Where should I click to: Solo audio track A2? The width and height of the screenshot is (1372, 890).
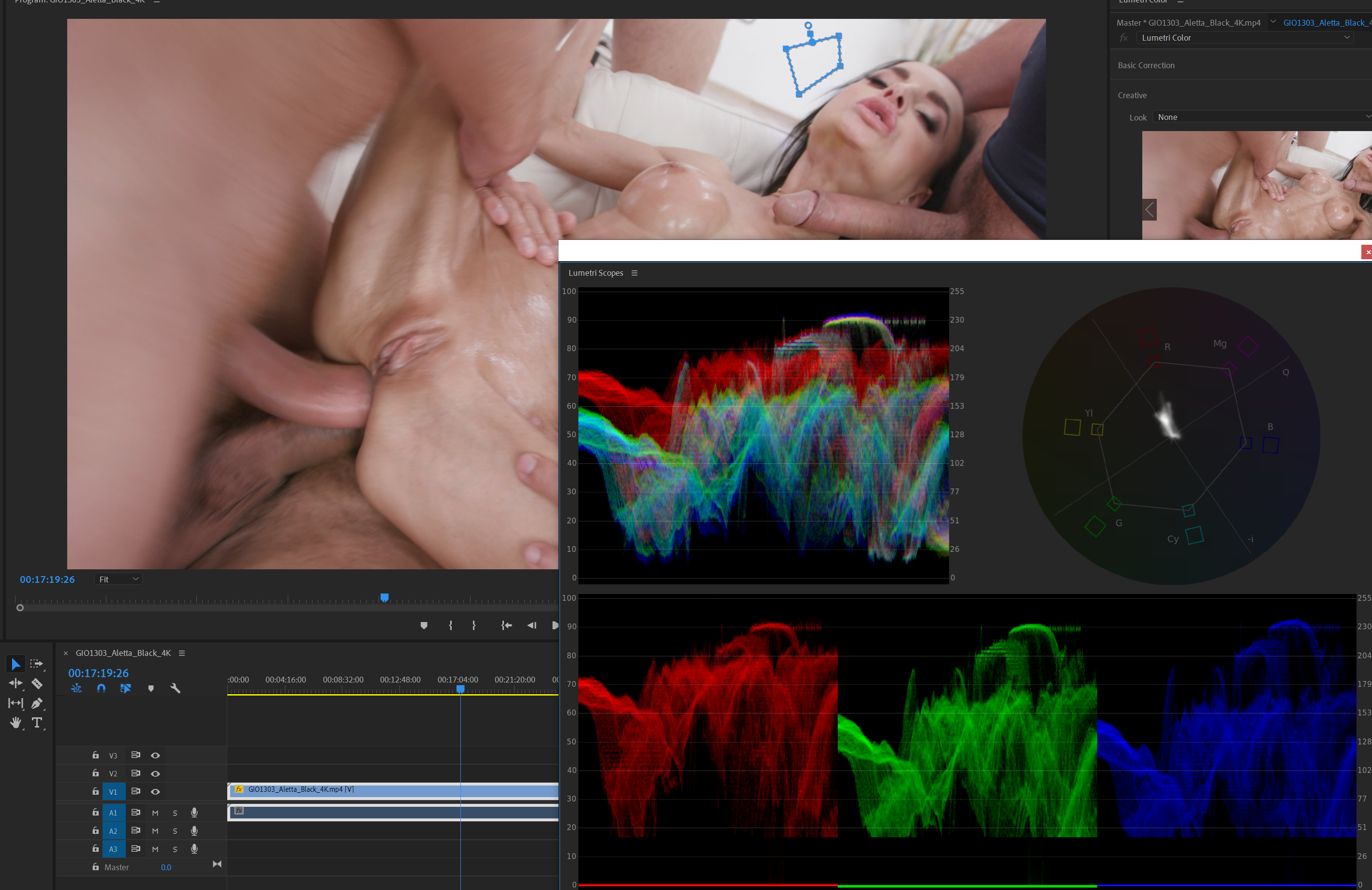tap(175, 831)
